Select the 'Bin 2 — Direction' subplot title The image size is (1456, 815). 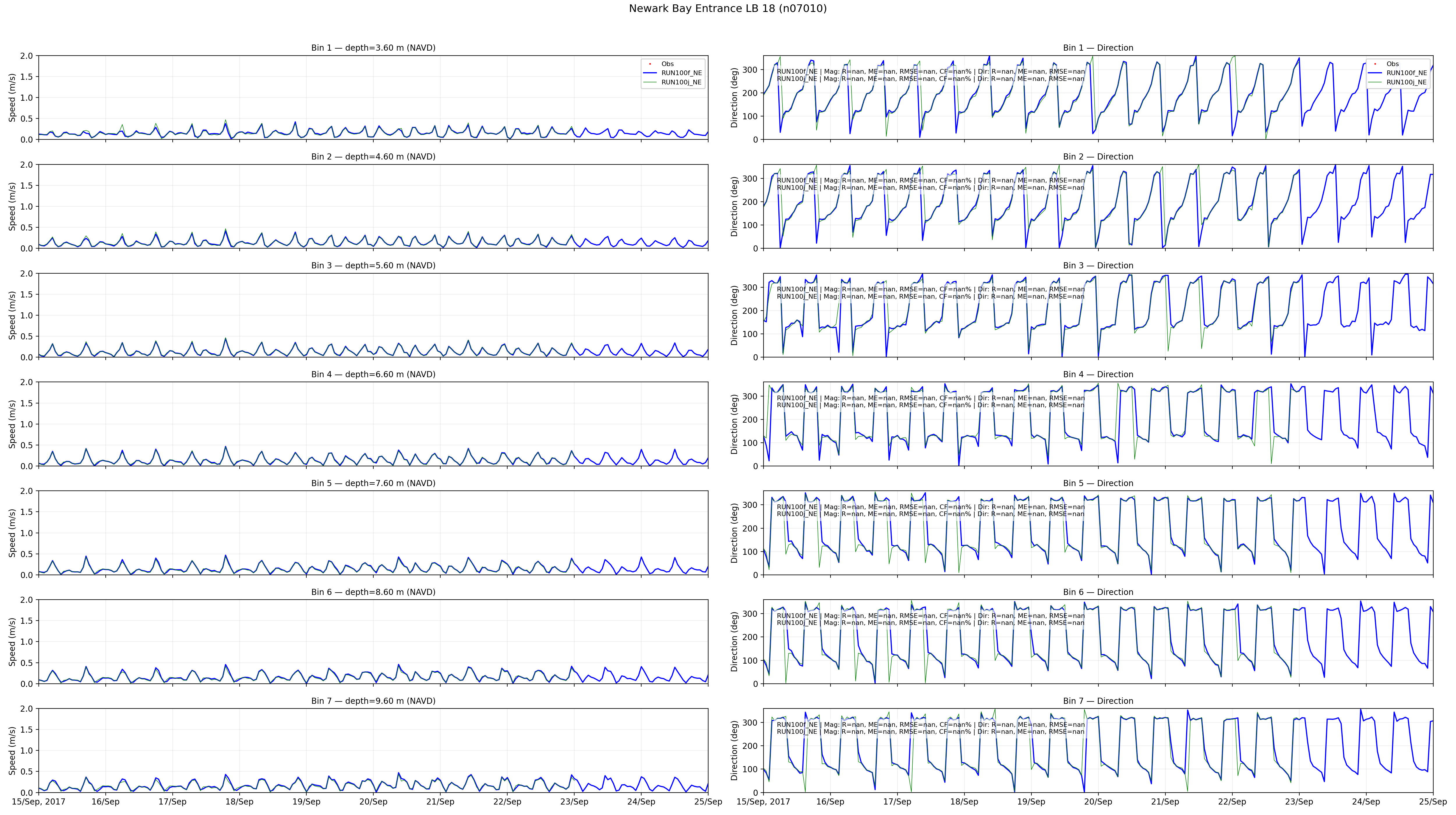pos(1098,157)
